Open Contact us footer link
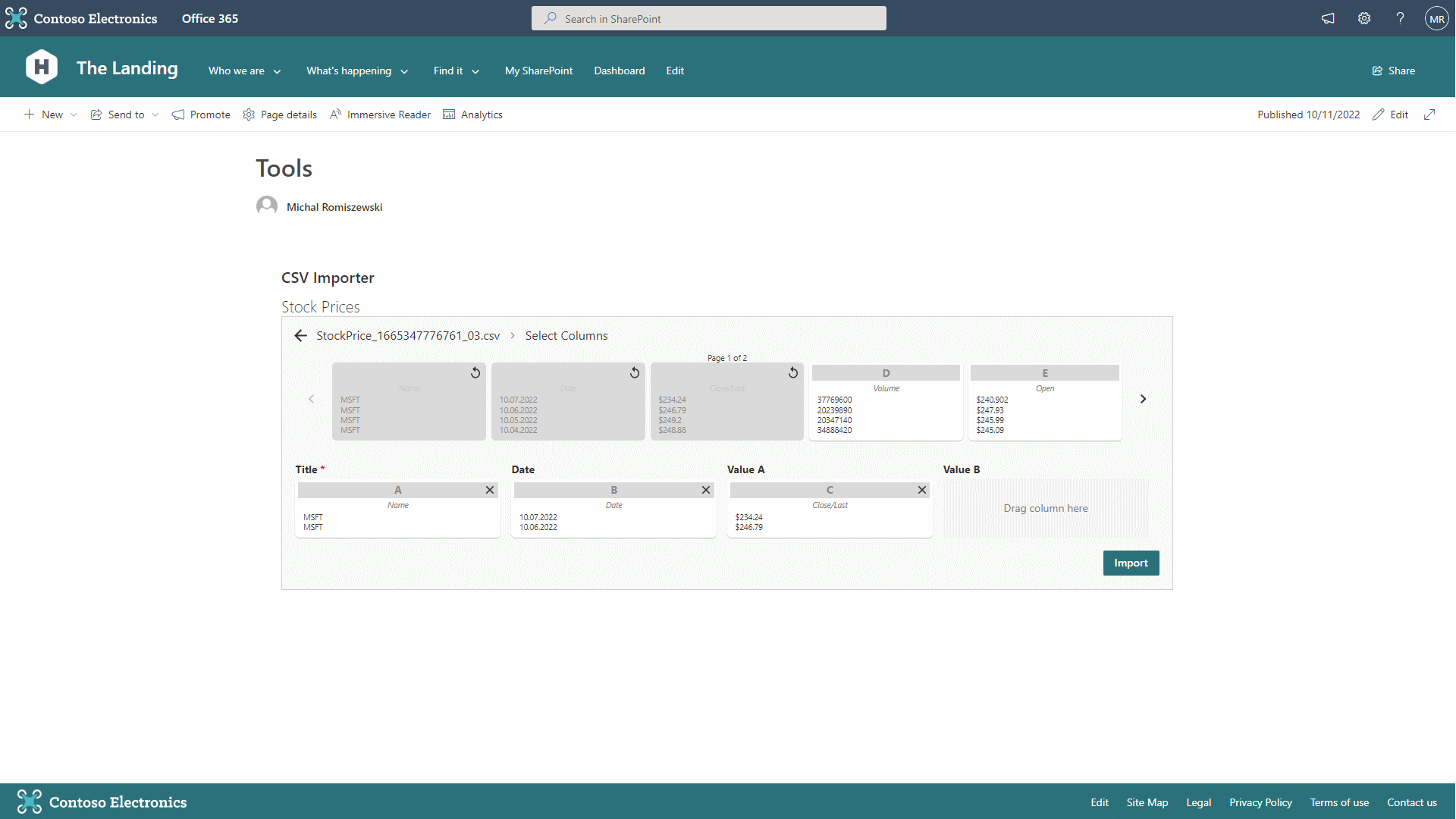Screen dimensions: 1456x819 (x=1411, y=802)
